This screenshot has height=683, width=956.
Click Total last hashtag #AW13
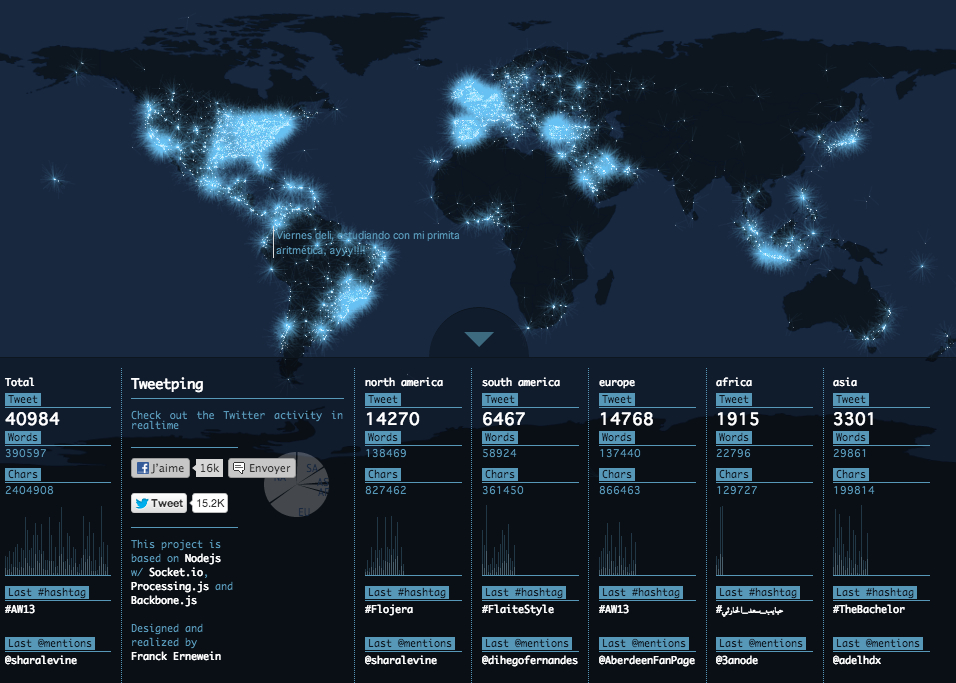click(x=20, y=609)
